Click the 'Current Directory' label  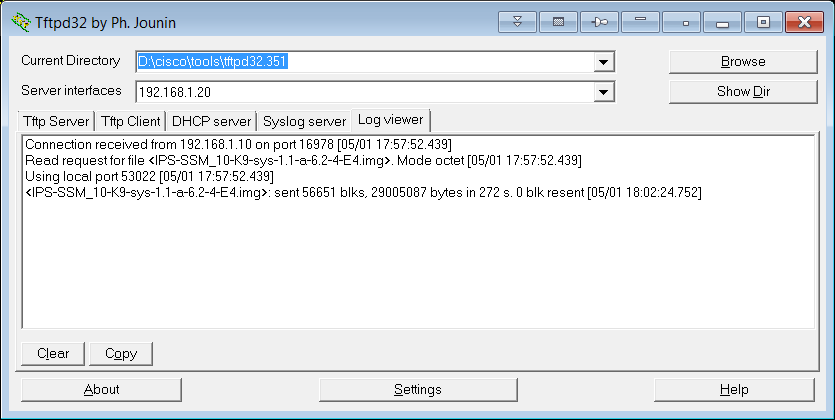(70, 61)
